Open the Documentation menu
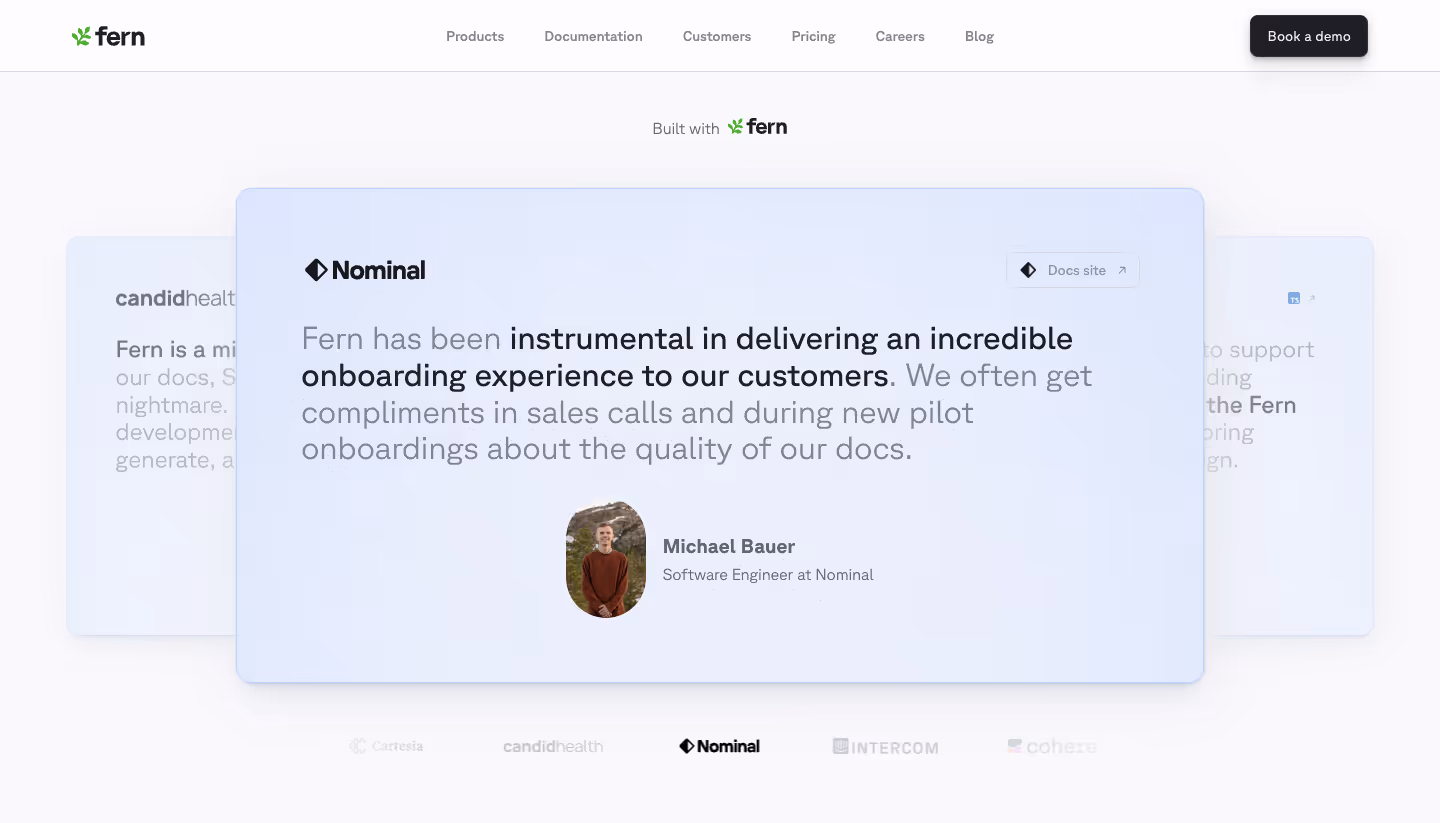Image resolution: width=1440 pixels, height=823 pixels. point(593,36)
